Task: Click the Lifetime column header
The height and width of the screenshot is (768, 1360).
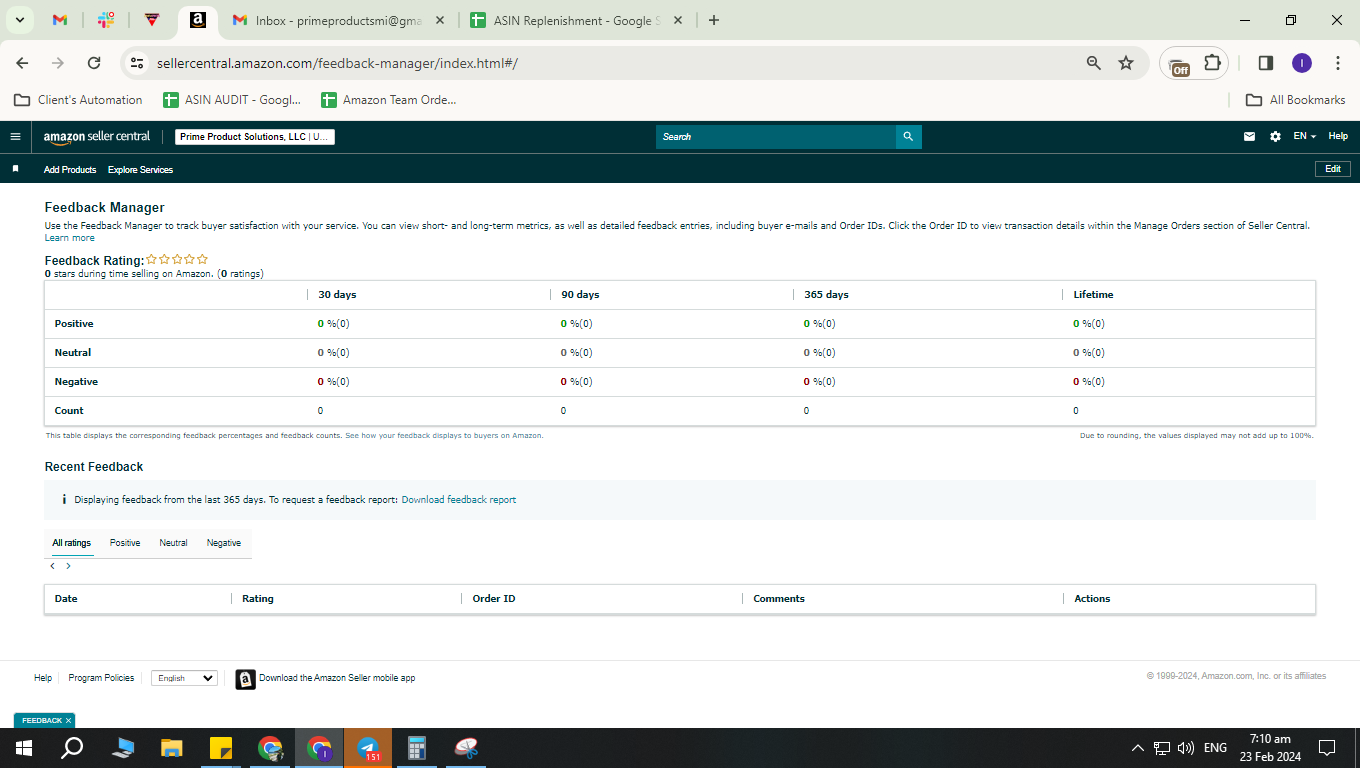Action: pyautogui.click(x=1093, y=295)
